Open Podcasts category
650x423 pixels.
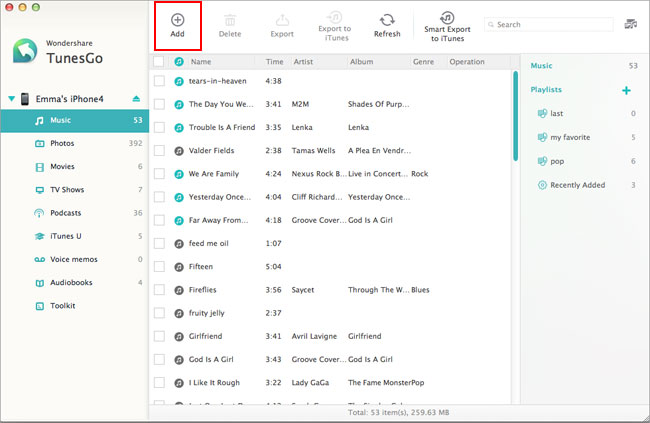75,213
